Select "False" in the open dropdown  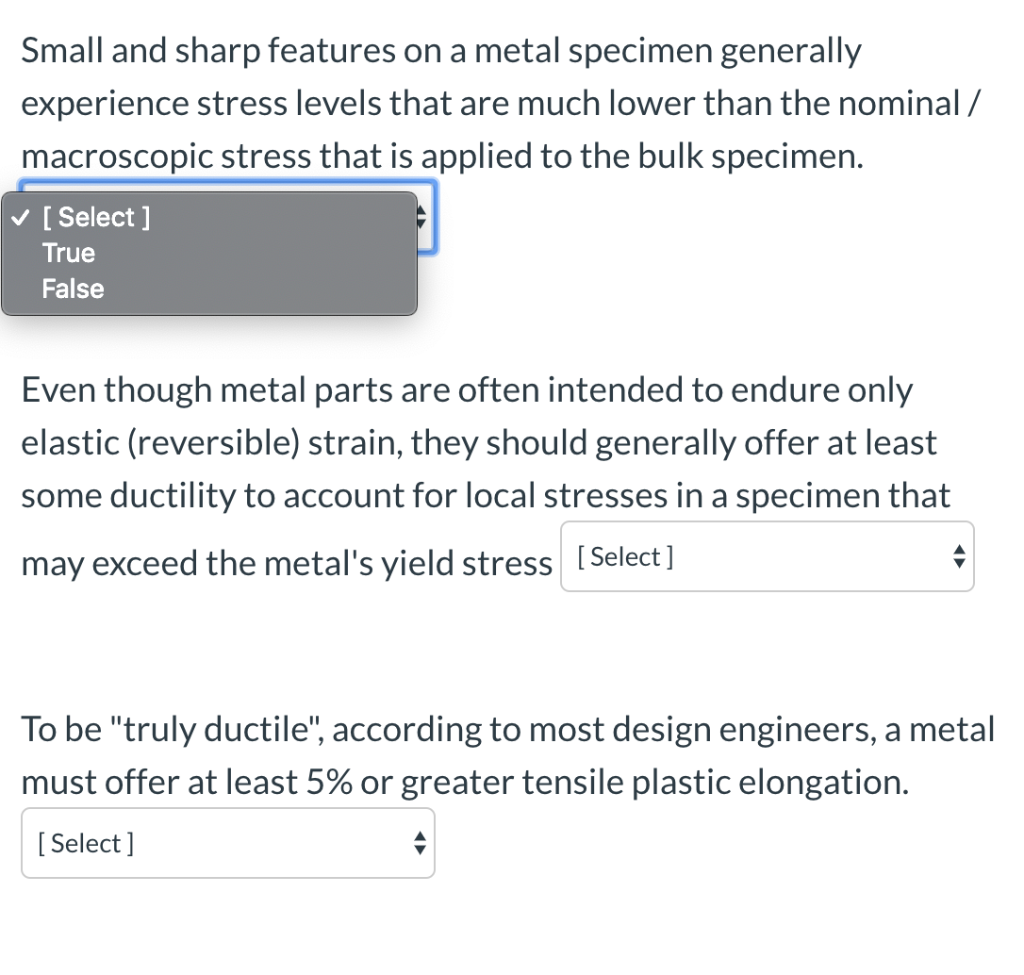[x=72, y=289]
